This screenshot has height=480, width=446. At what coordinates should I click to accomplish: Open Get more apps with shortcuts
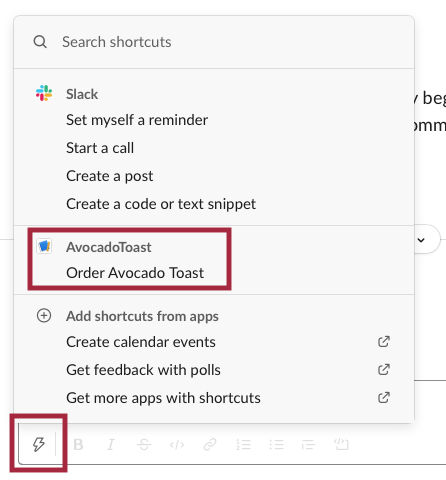click(214, 398)
